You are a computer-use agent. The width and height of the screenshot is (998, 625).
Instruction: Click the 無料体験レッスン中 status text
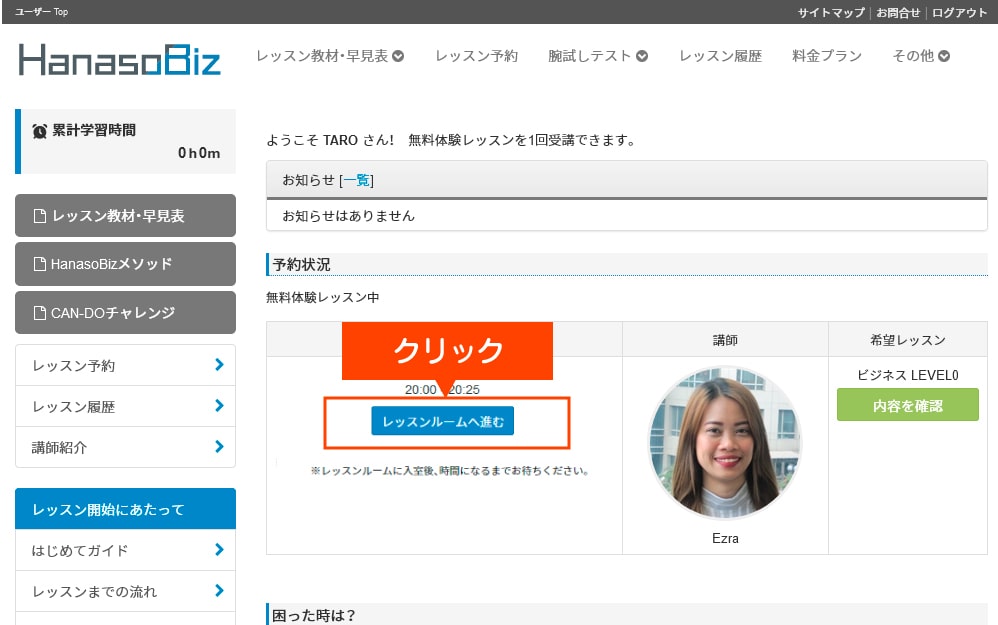click(x=323, y=297)
